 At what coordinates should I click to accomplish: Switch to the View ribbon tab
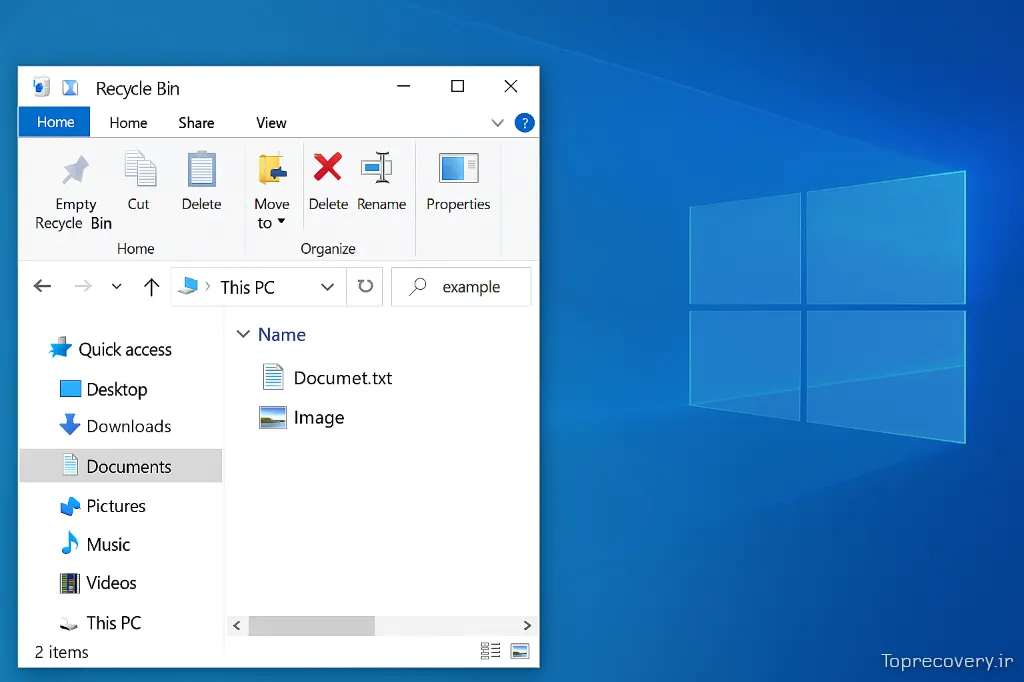[x=270, y=122]
